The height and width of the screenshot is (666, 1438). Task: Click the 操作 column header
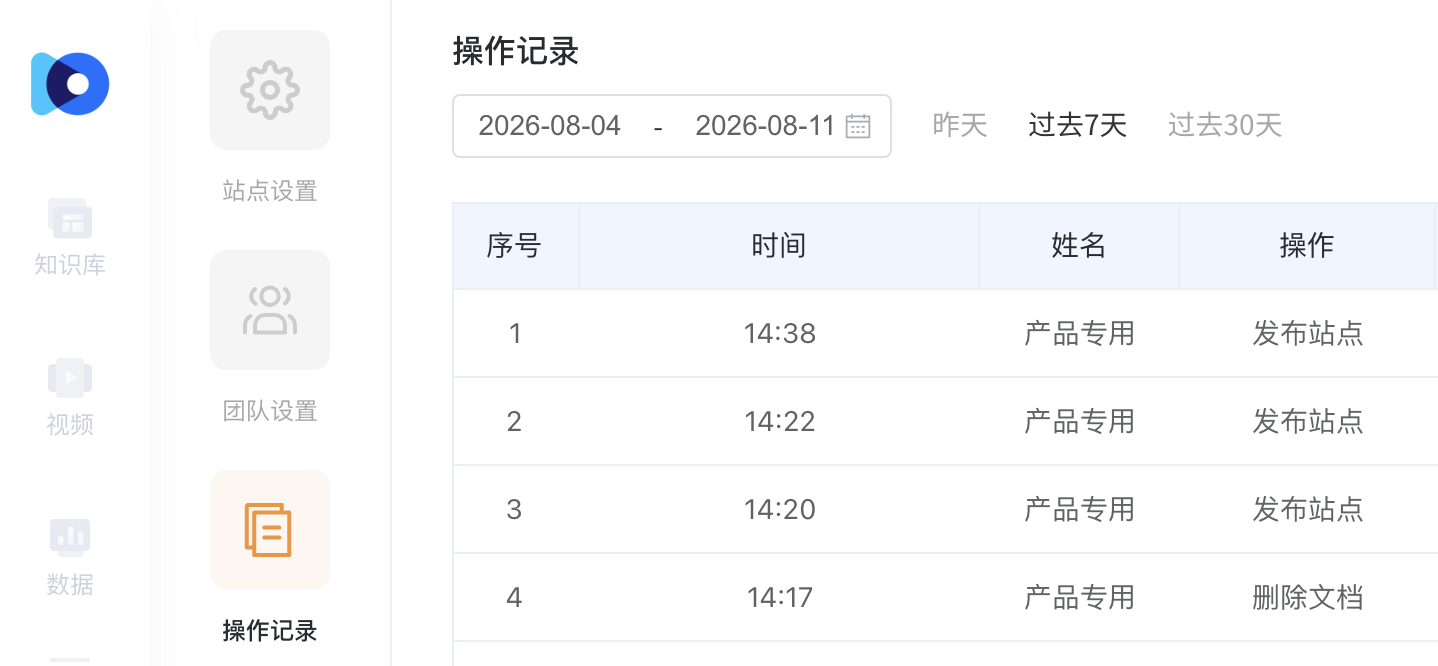[x=1307, y=246]
